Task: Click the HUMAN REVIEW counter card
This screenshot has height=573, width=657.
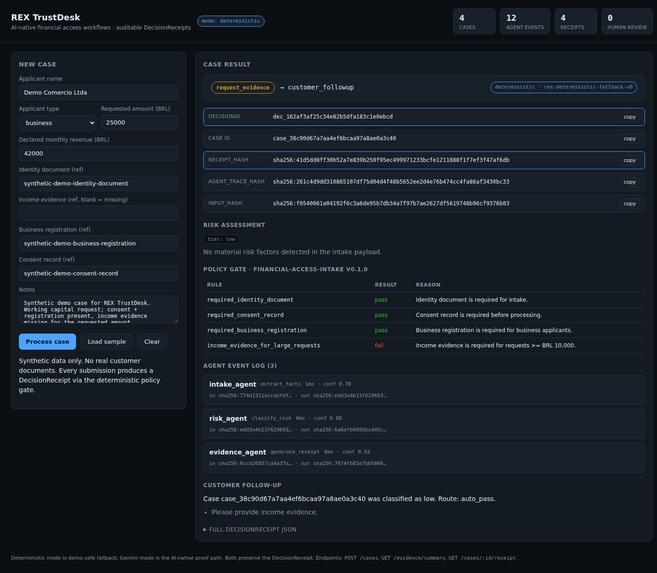Action: pyautogui.click(x=627, y=21)
